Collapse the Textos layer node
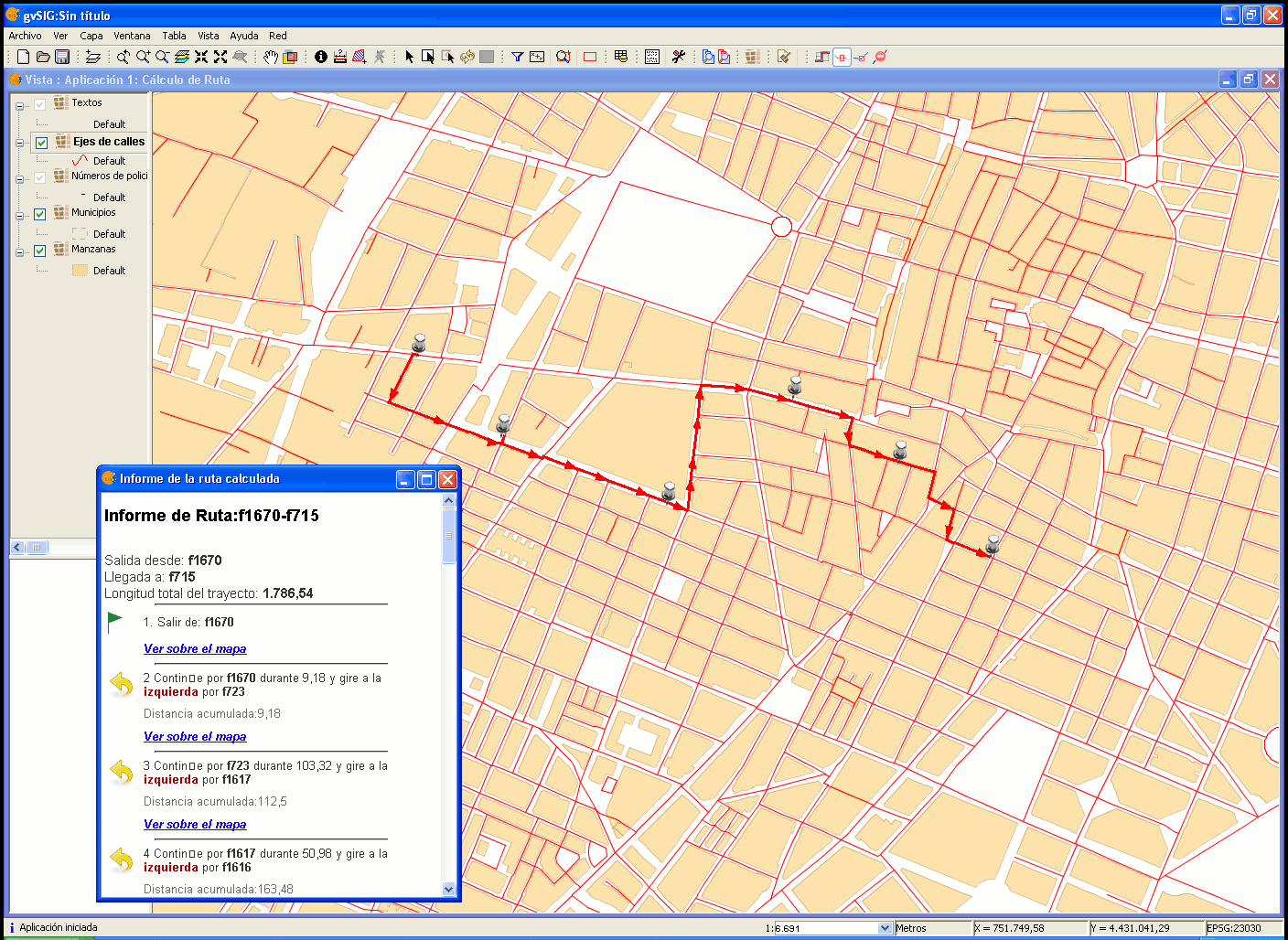1288x940 pixels. point(19,106)
